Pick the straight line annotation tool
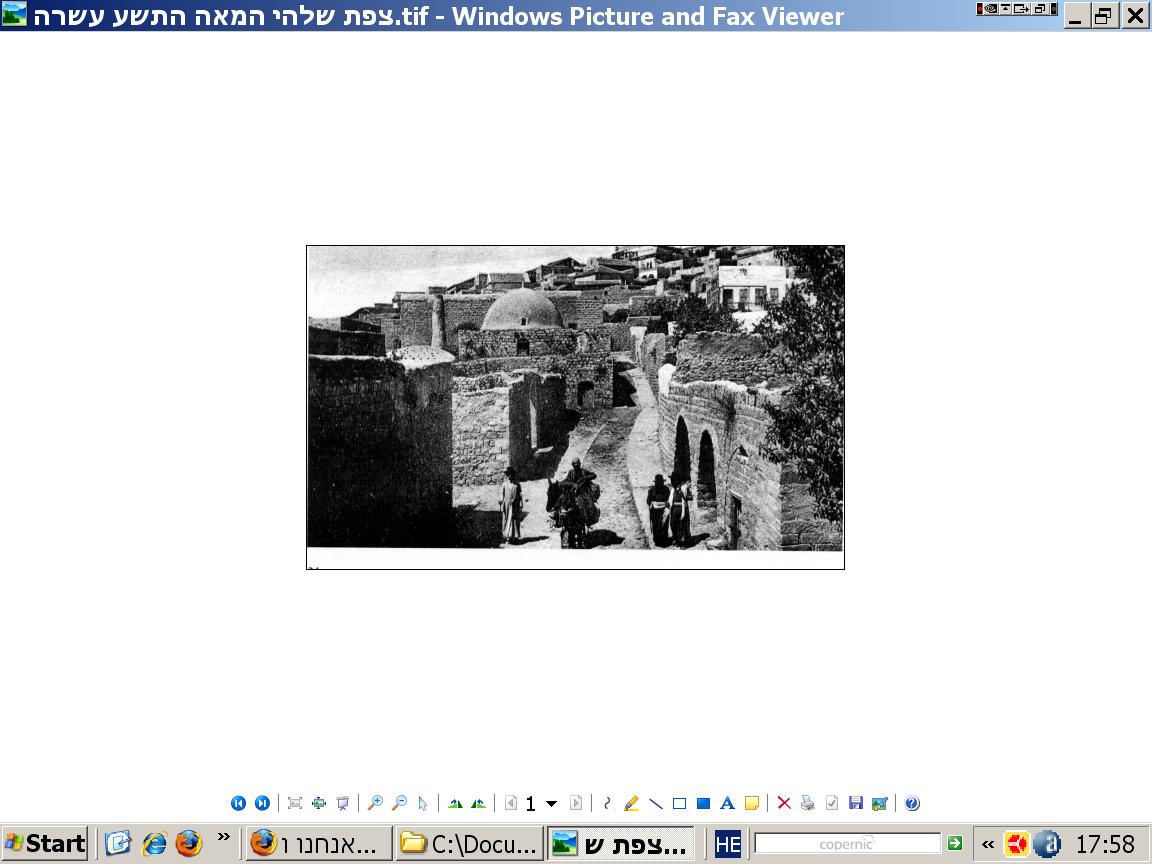The width and height of the screenshot is (1152, 864). [x=655, y=803]
